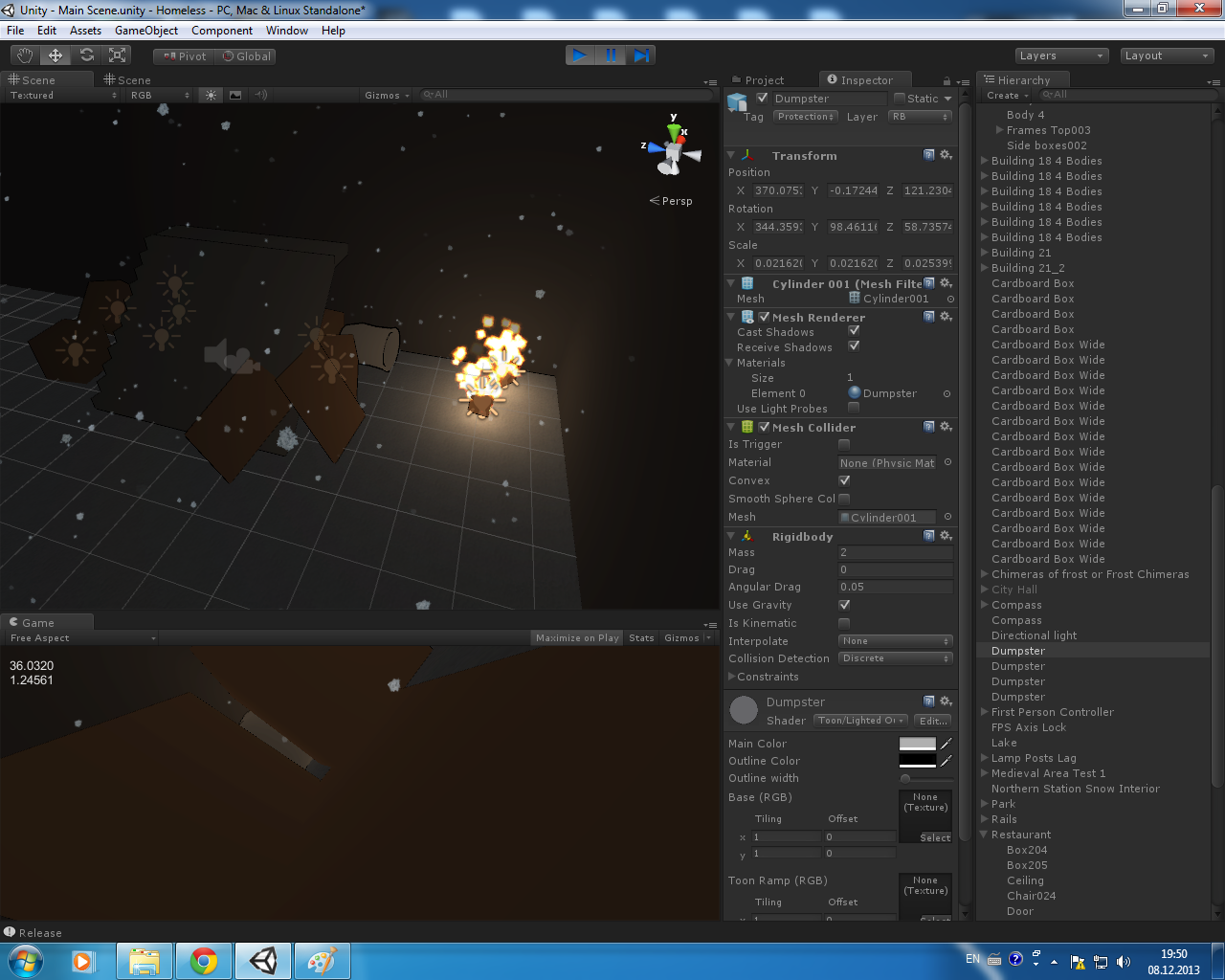Pick Mesh Filter mesh object selector circle
This screenshot has height=980, width=1225.
(950, 299)
